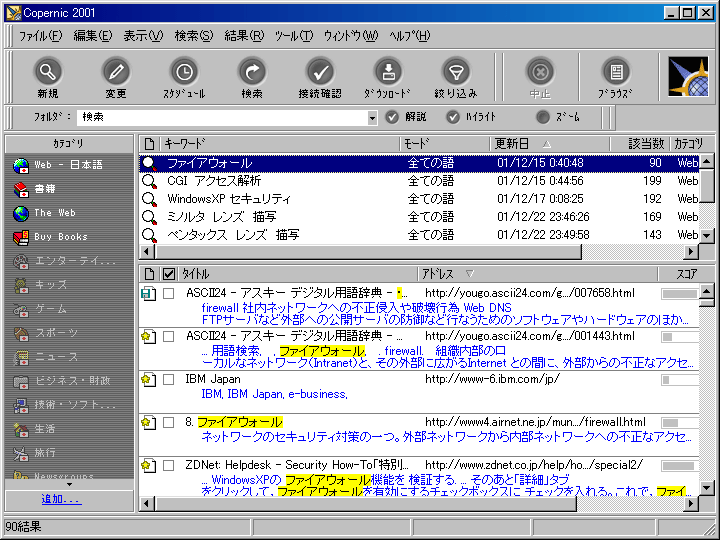Click the results list horizontal scrollbar right arrow
720x540 pixels.
(691, 503)
